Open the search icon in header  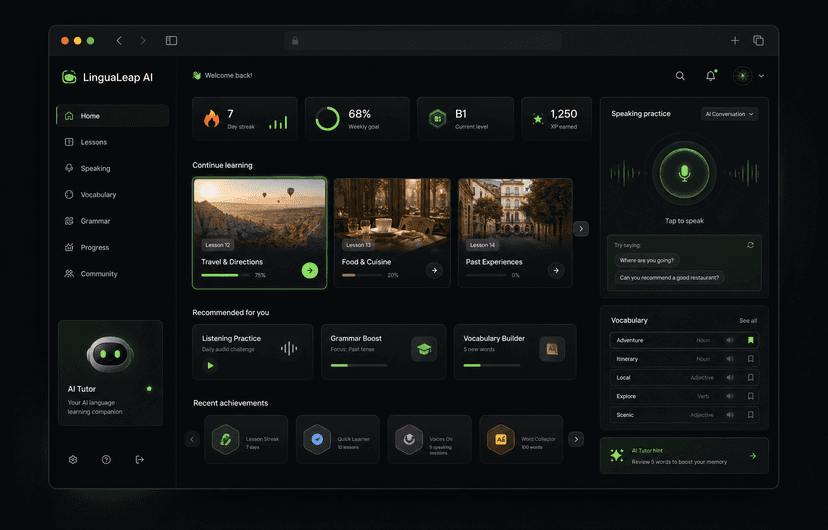(680, 76)
